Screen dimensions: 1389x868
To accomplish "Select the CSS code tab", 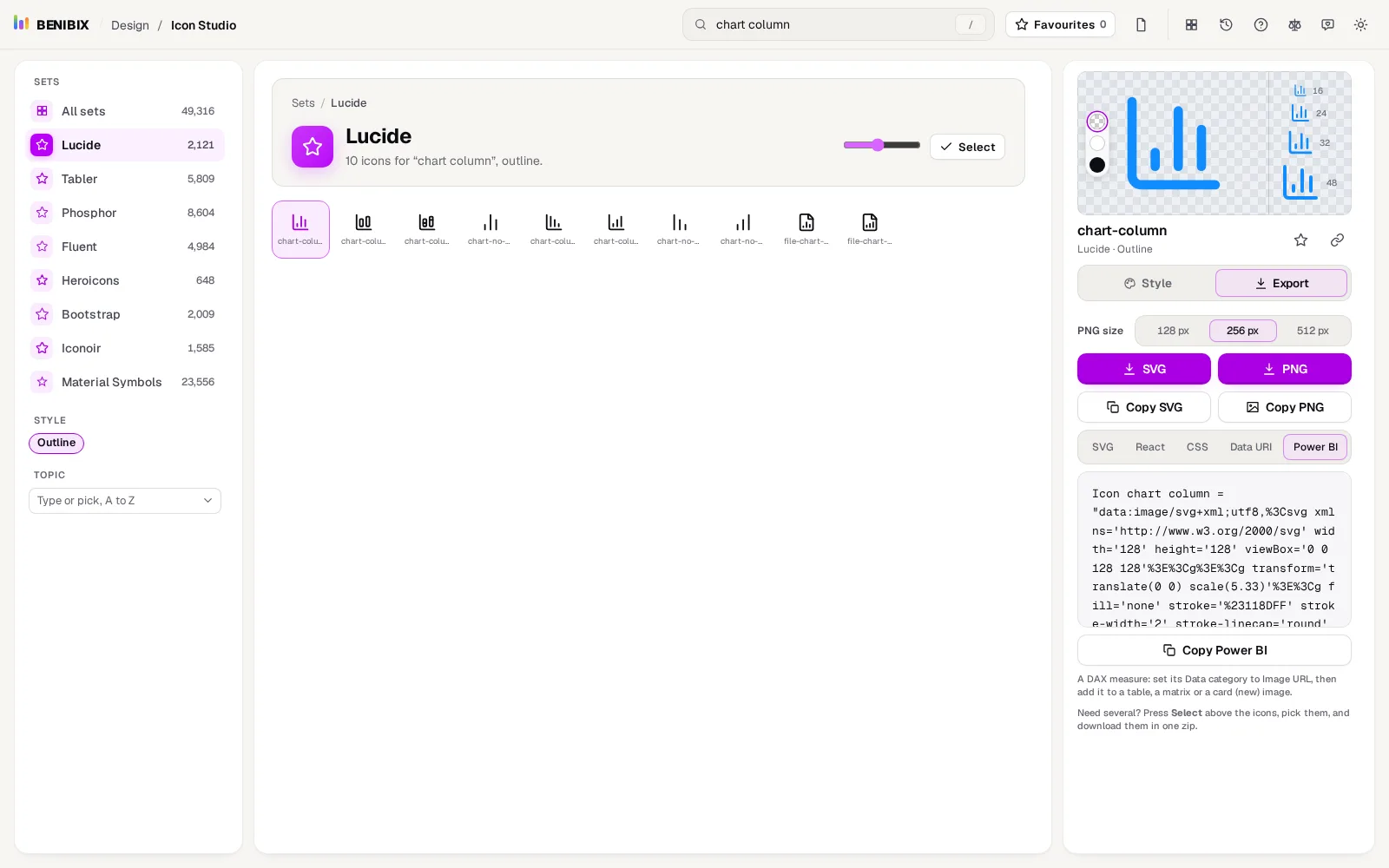I will 1197,447.
